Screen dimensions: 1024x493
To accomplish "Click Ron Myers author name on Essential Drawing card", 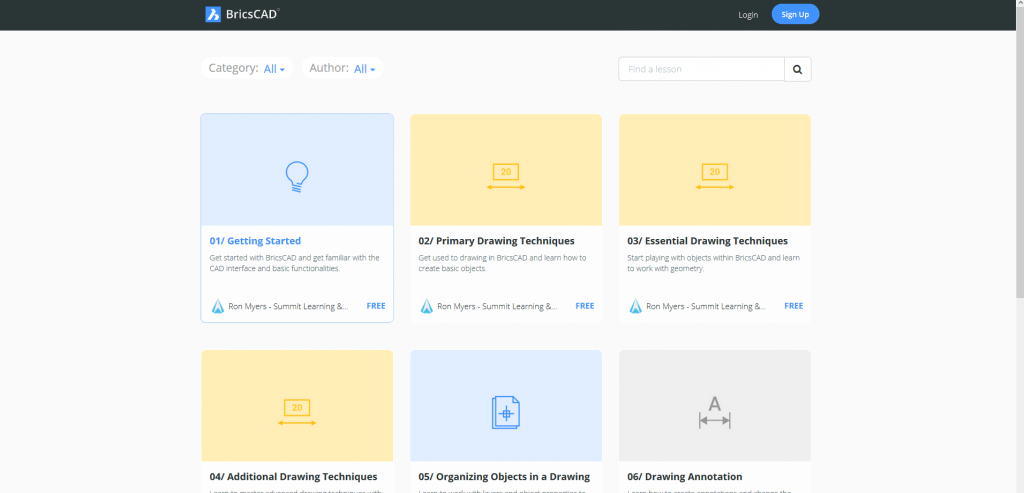I will tap(706, 306).
